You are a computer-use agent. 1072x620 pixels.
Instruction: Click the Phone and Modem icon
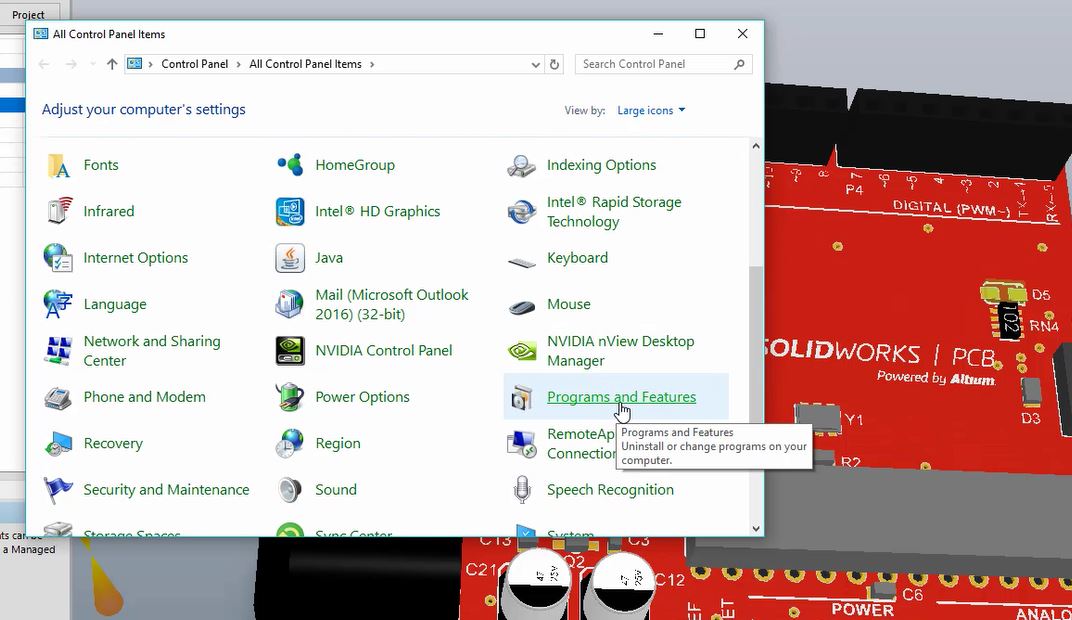(58, 397)
